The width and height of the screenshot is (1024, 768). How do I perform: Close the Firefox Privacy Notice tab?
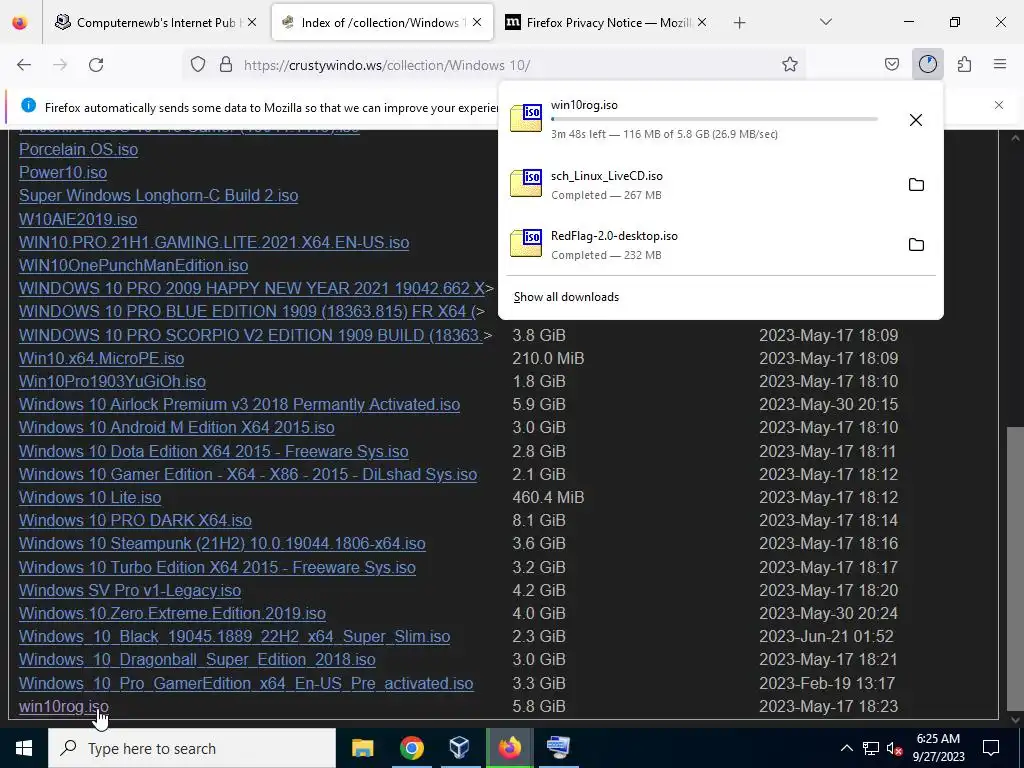(x=701, y=22)
